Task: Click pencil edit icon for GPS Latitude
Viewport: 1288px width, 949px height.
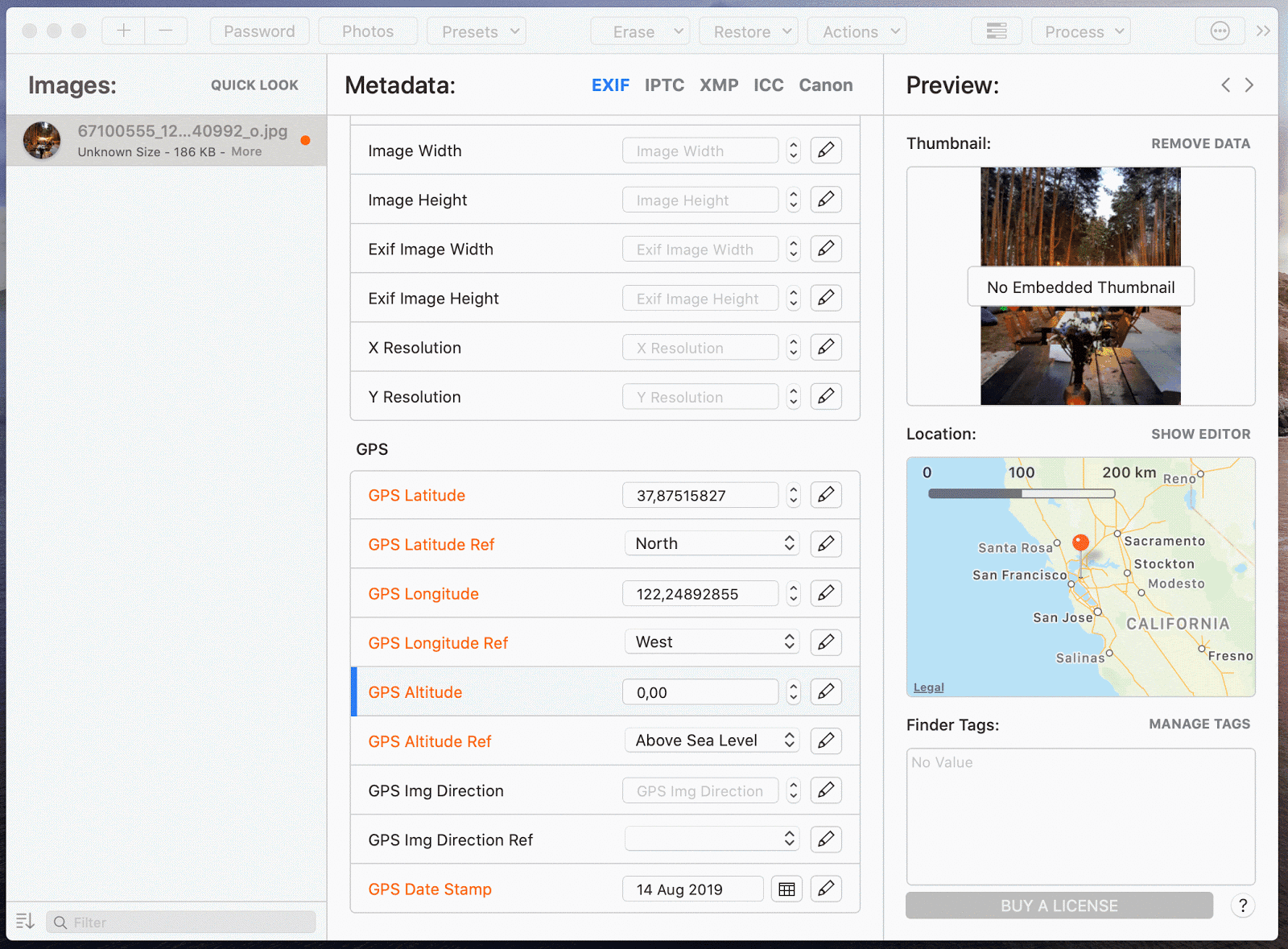Action: [x=826, y=495]
